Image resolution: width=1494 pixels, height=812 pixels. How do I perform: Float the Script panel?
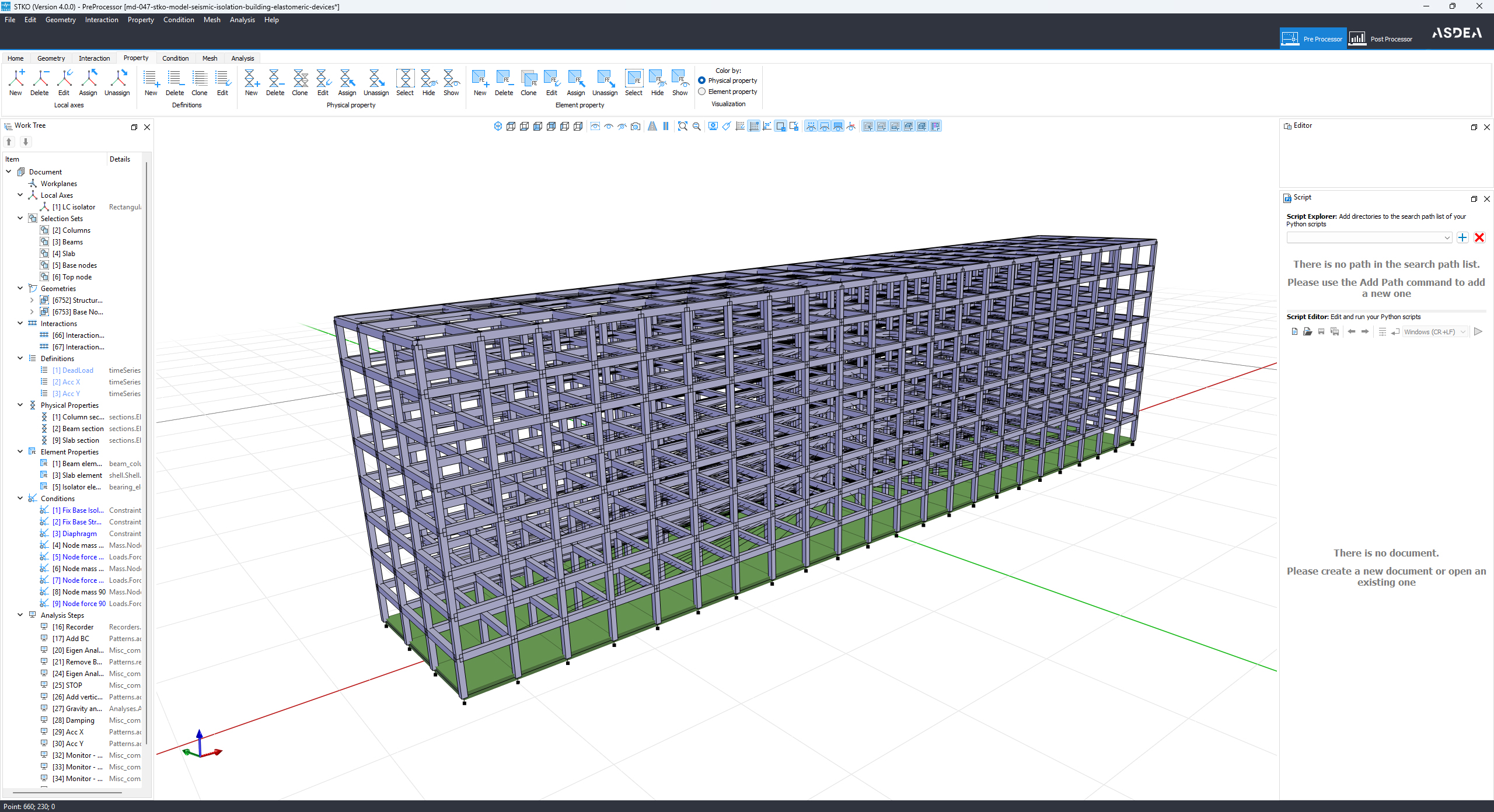tap(1474, 199)
